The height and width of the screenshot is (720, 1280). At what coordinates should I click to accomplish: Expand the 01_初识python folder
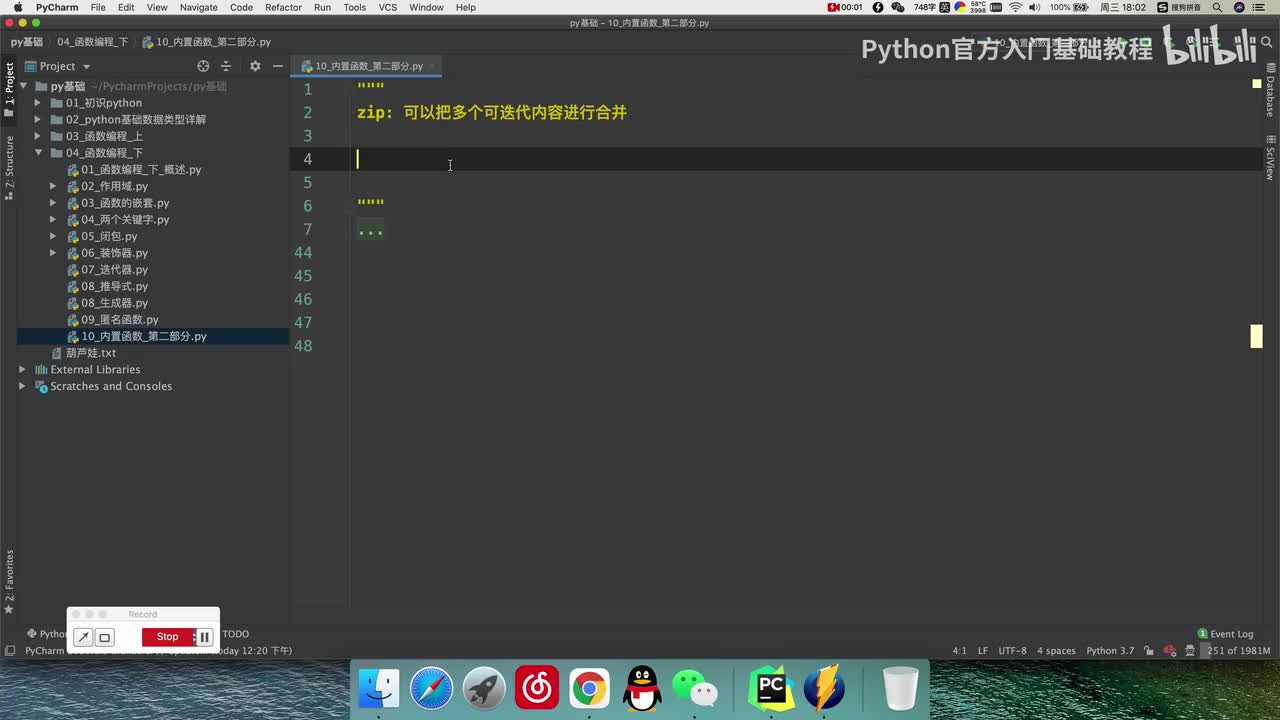tap(38, 103)
